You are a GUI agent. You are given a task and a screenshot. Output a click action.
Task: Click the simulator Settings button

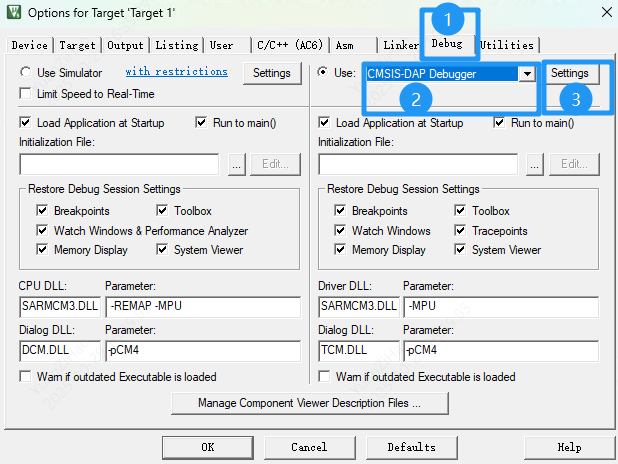271,73
